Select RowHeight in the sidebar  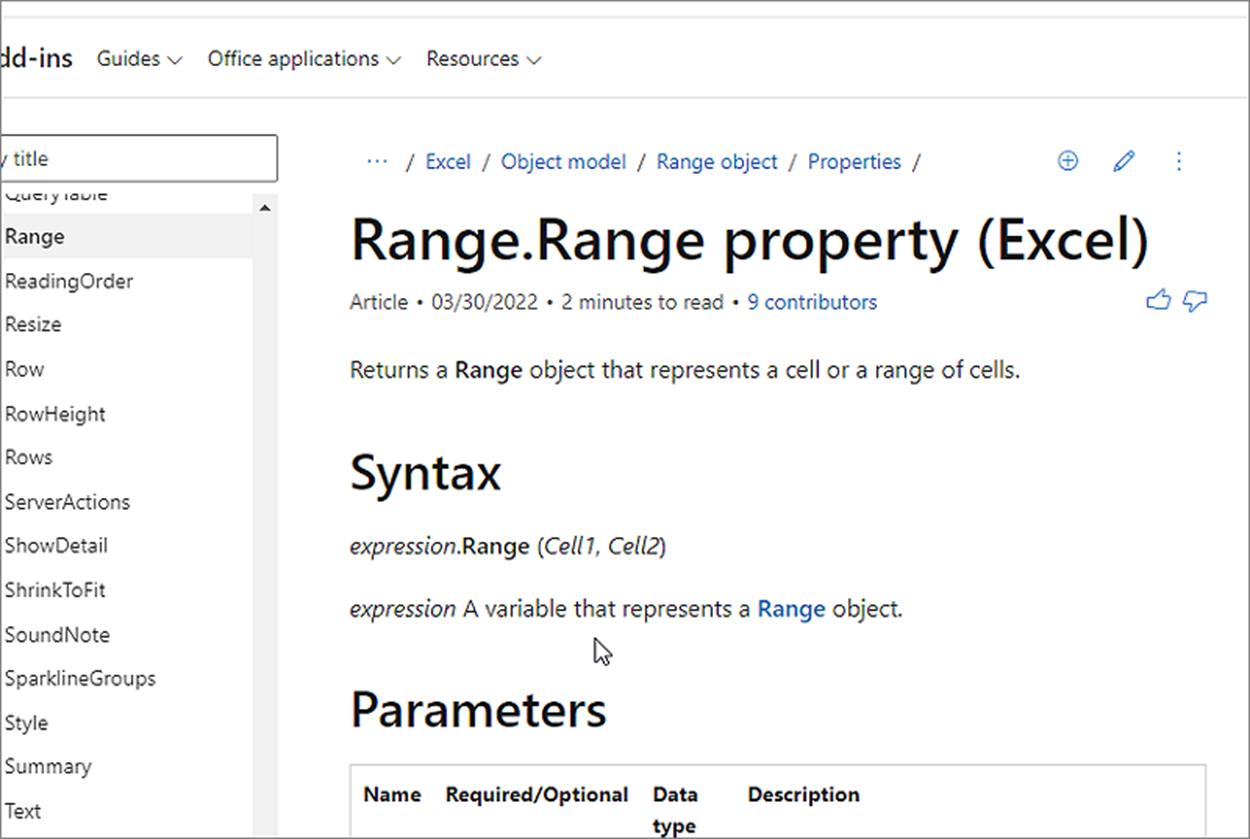point(55,414)
